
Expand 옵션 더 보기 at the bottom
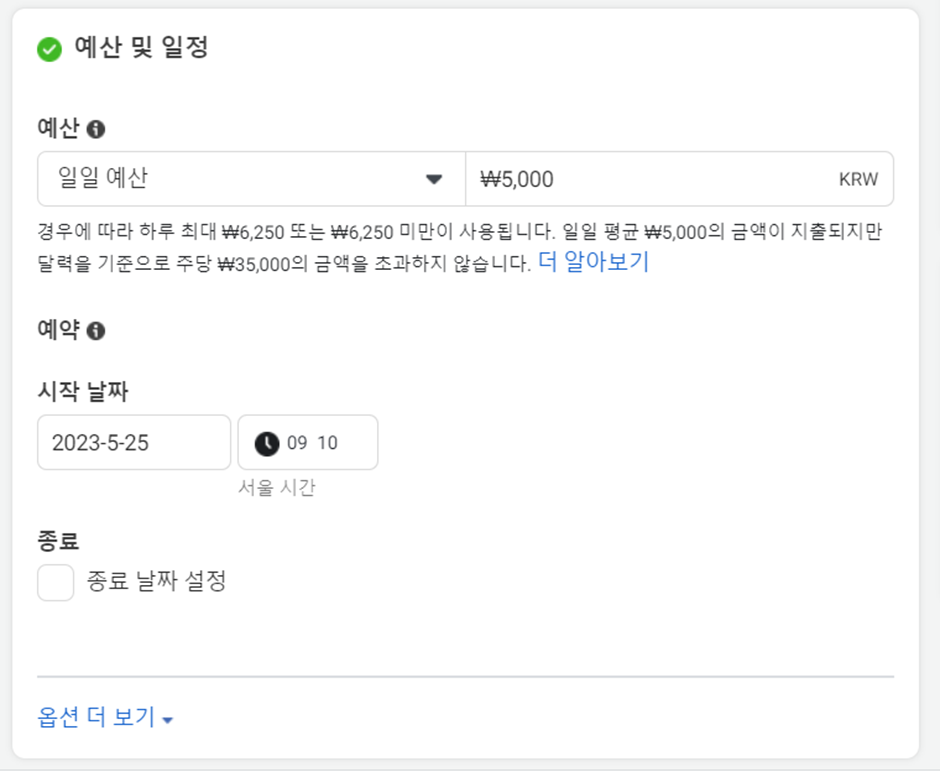[106, 717]
